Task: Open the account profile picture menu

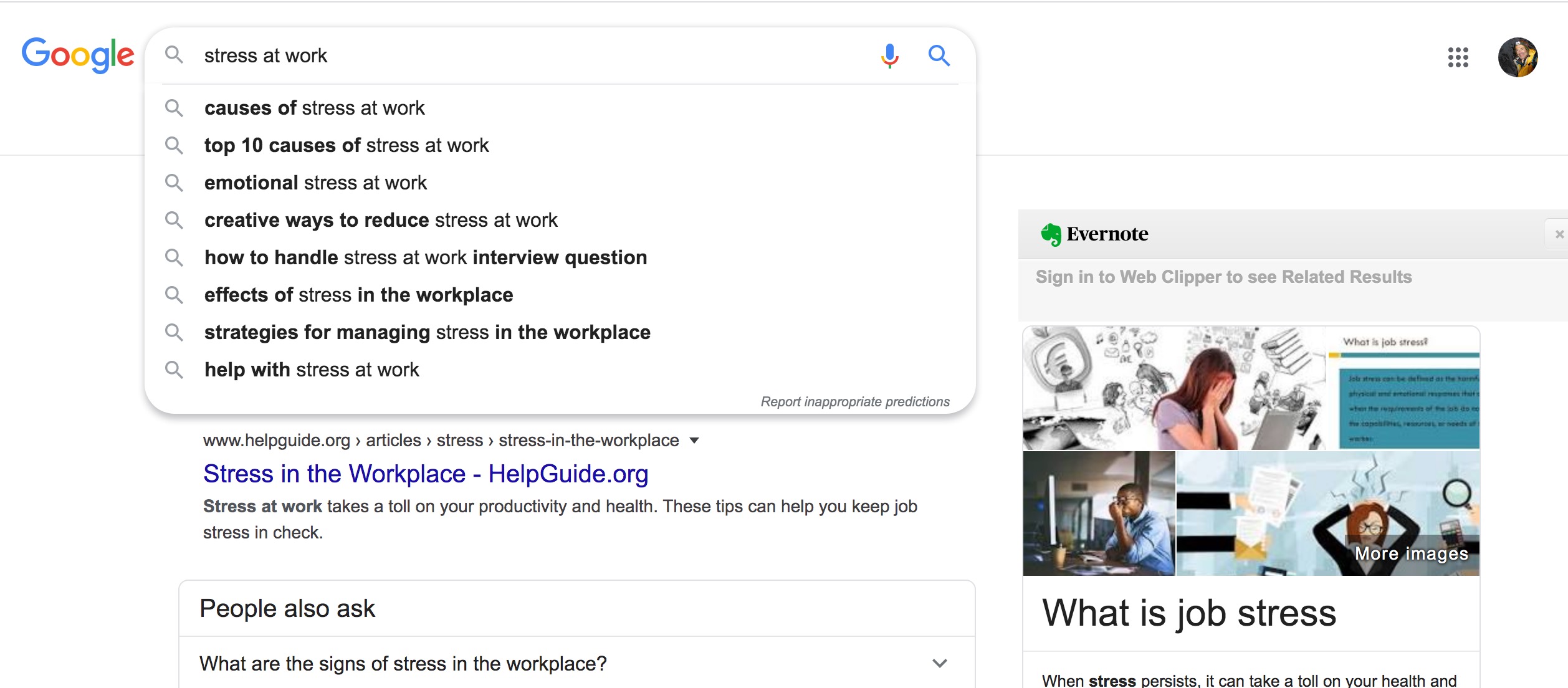Action: (1518, 57)
